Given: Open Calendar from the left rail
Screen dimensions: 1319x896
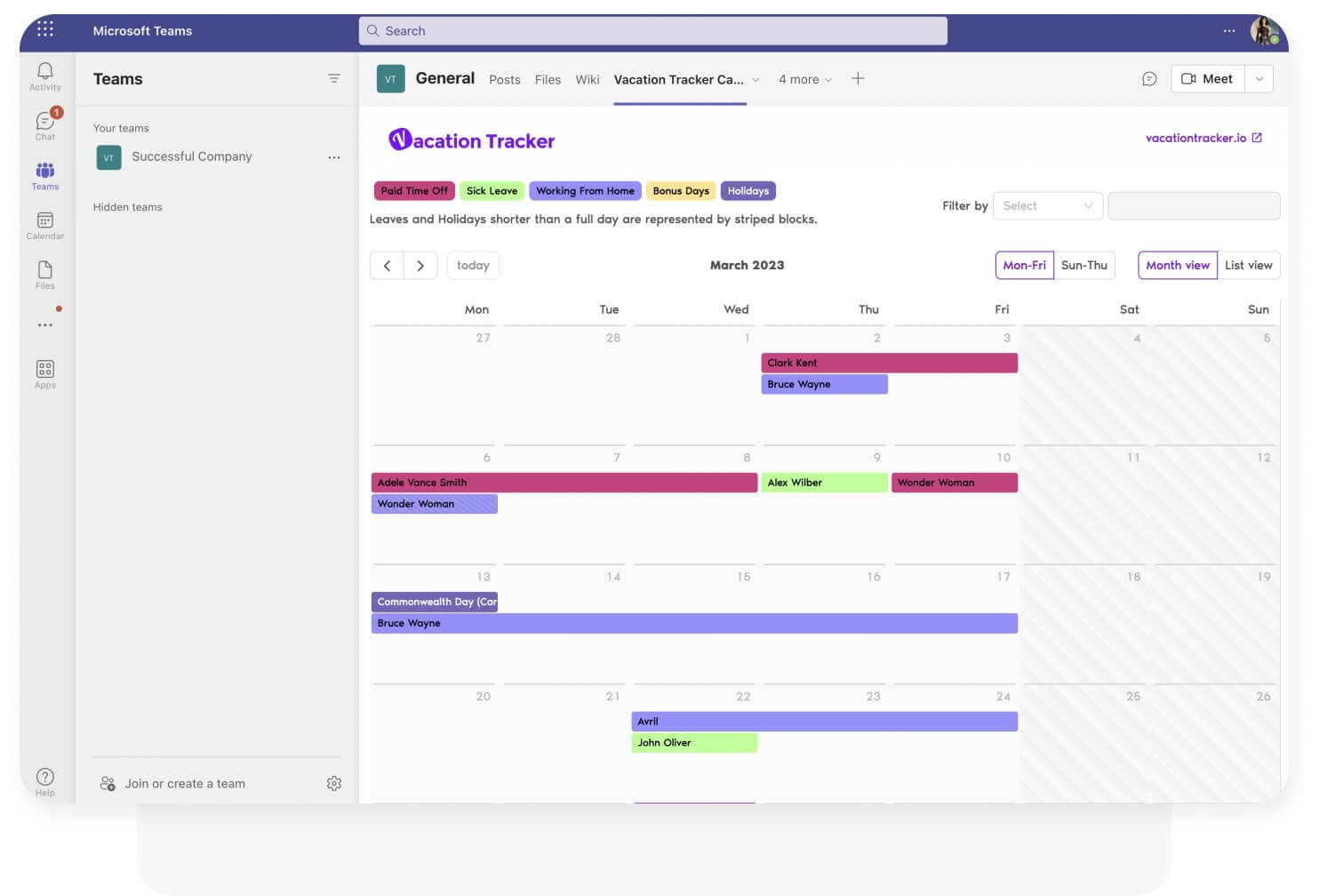Looking at the screenshot, I should tap(45, 225).
